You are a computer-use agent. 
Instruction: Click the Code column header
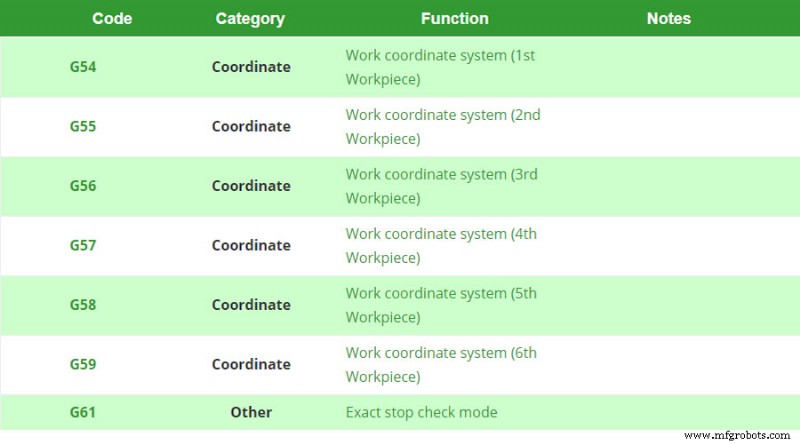(112, 18)
